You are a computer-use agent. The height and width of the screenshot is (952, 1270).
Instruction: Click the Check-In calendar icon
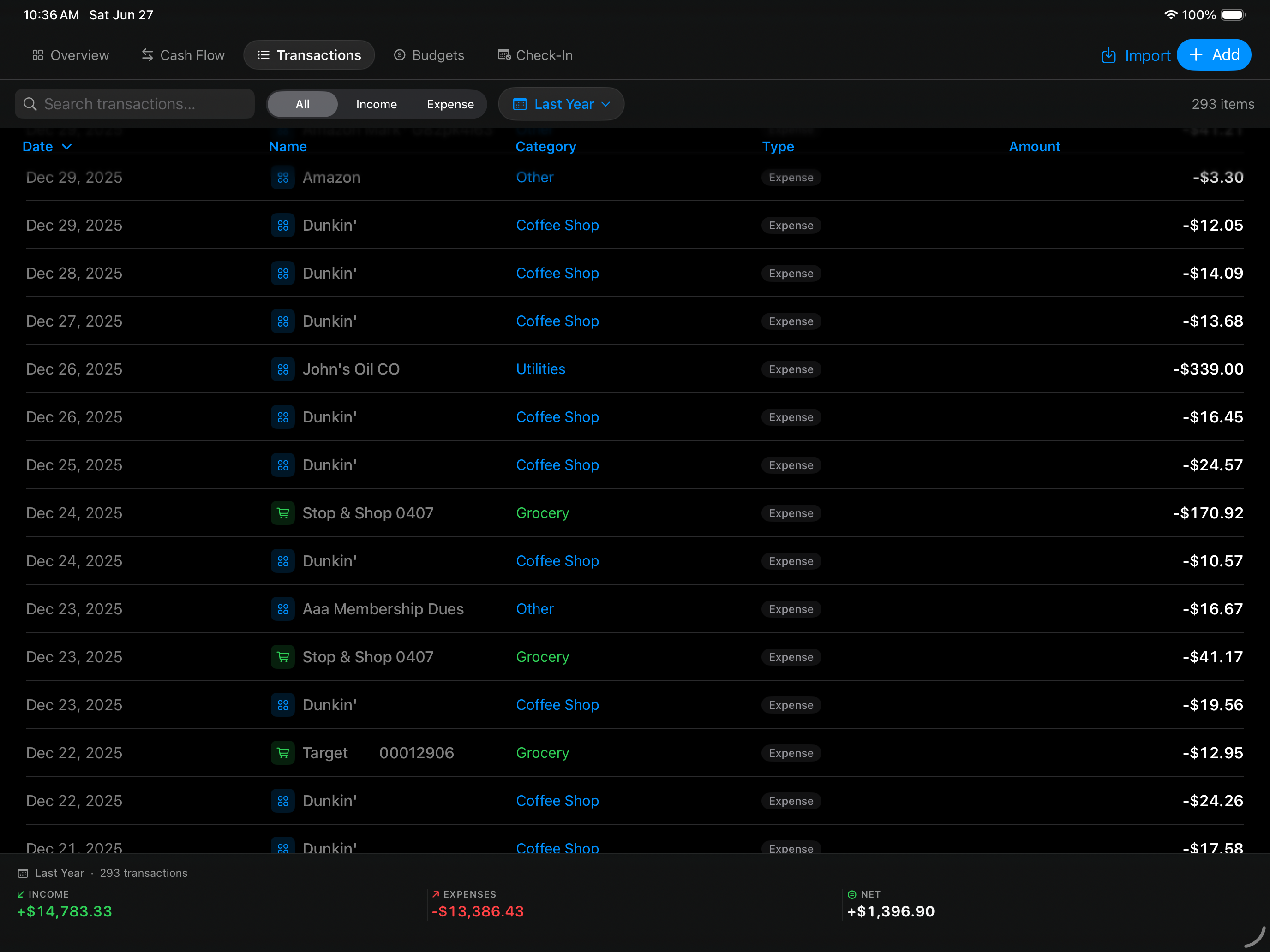(x=504, y=55)
